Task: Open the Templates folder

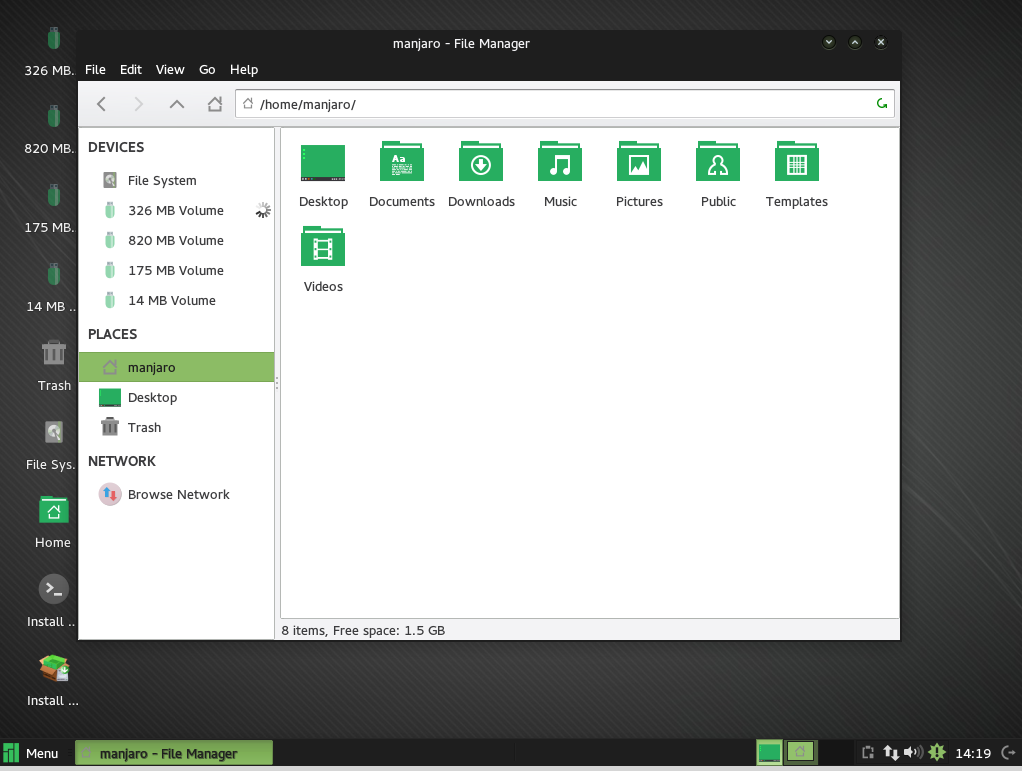Action: (796, 175)
